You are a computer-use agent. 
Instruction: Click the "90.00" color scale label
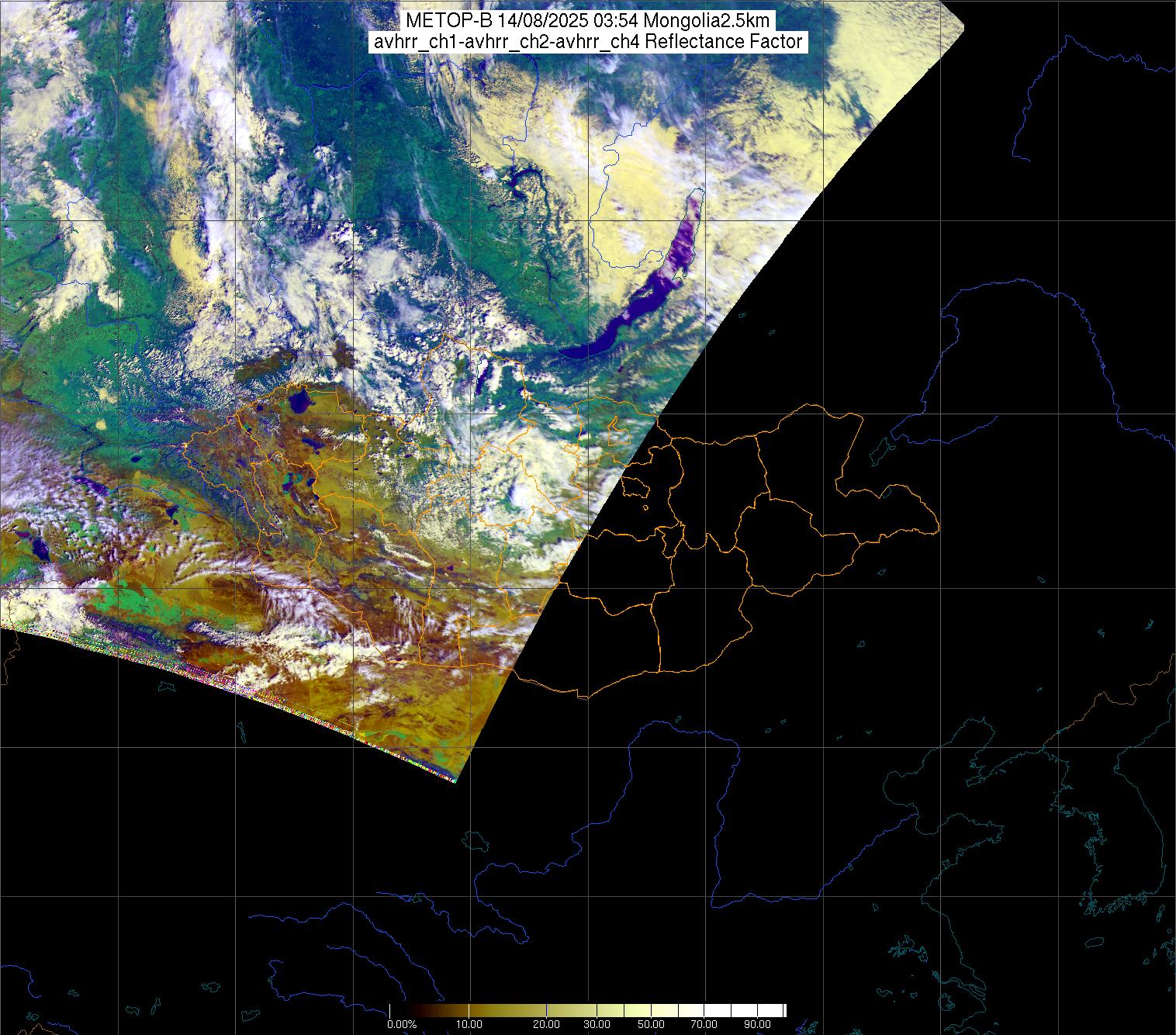point(756,1025)
